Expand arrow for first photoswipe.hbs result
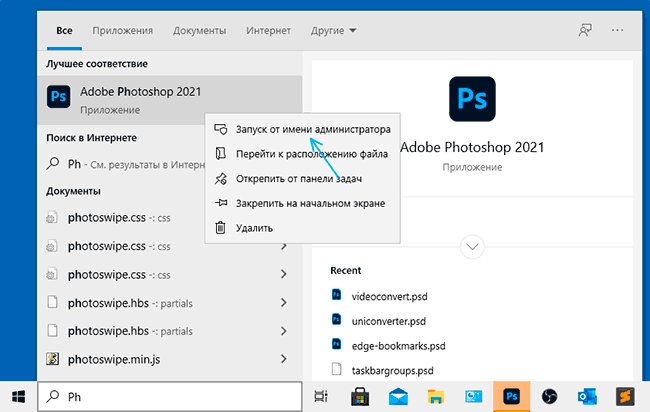 (x=284, y=303)
